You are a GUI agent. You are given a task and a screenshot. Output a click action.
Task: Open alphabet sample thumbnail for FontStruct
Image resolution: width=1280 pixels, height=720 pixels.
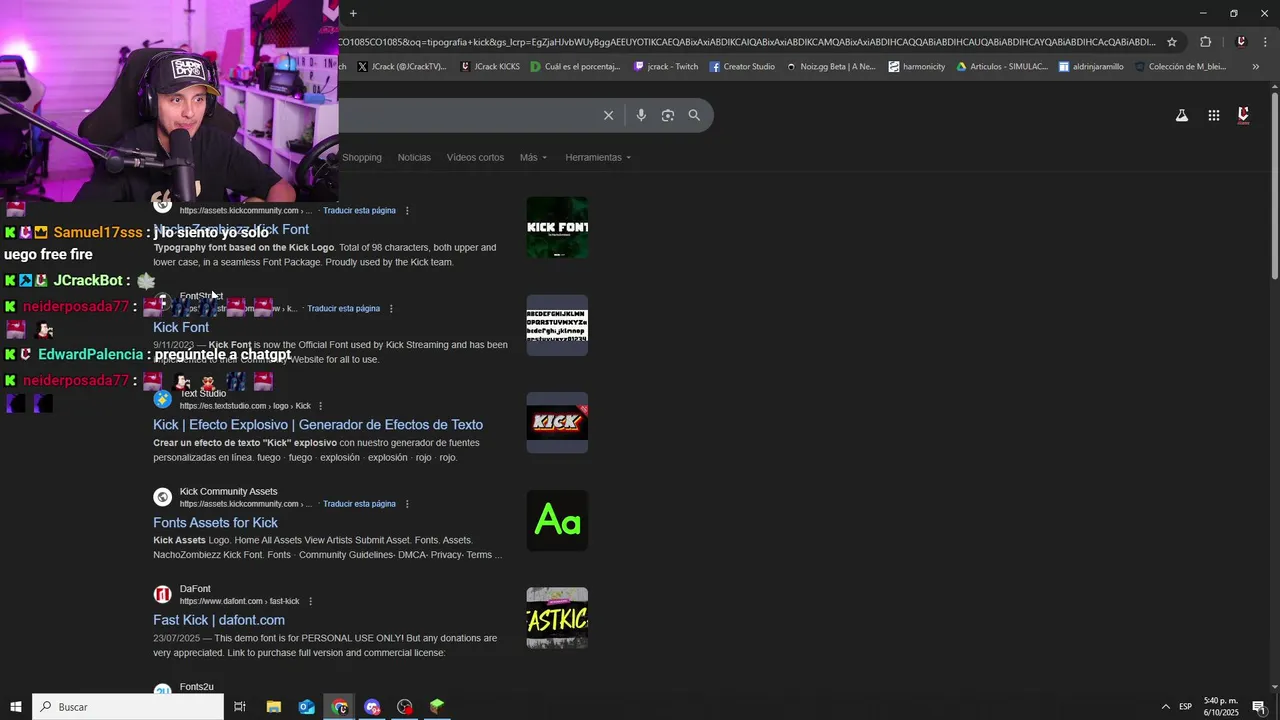pos(557,325)
